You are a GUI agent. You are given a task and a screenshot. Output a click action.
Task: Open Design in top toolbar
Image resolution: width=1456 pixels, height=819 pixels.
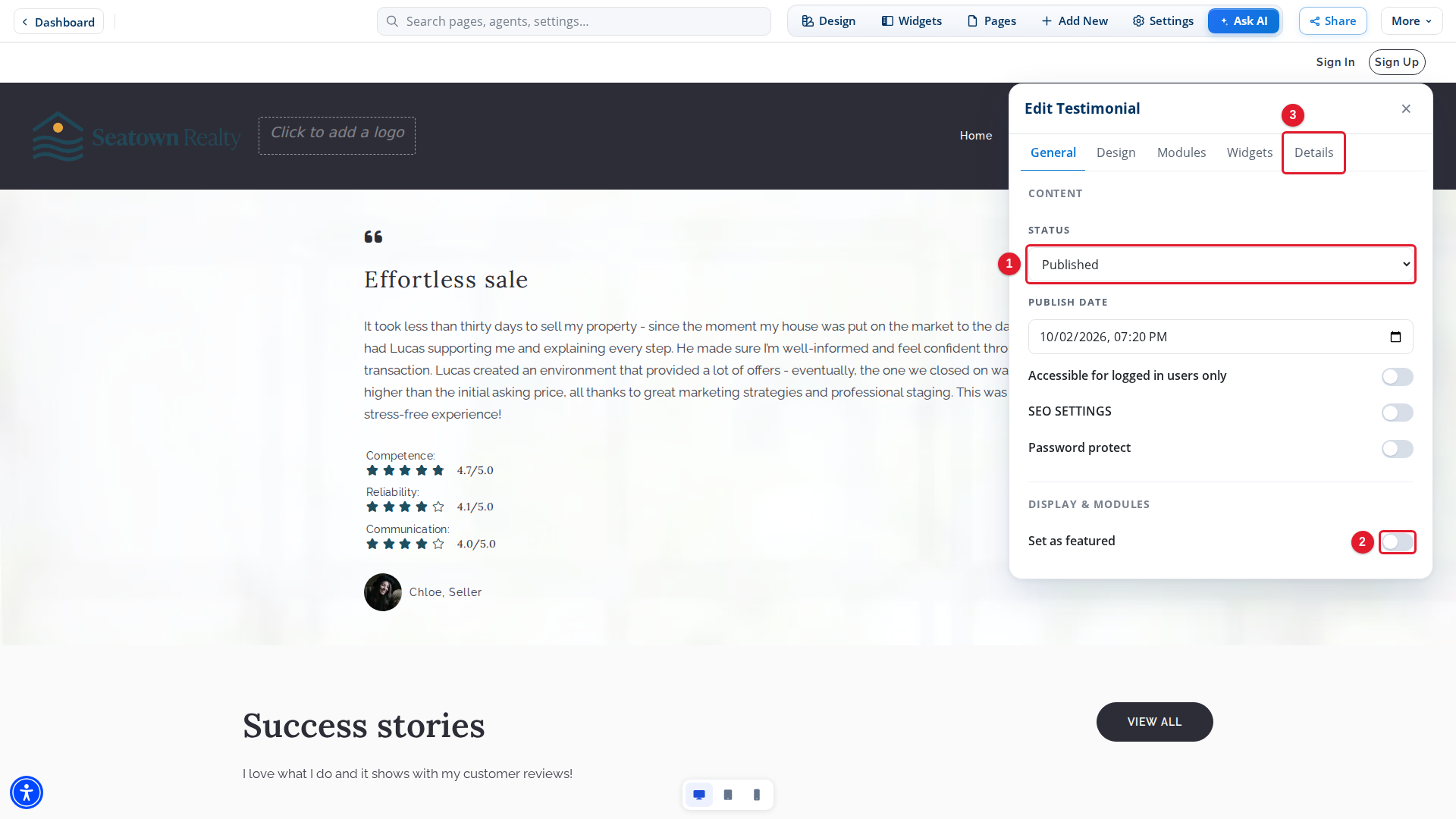tap(829, 21)
